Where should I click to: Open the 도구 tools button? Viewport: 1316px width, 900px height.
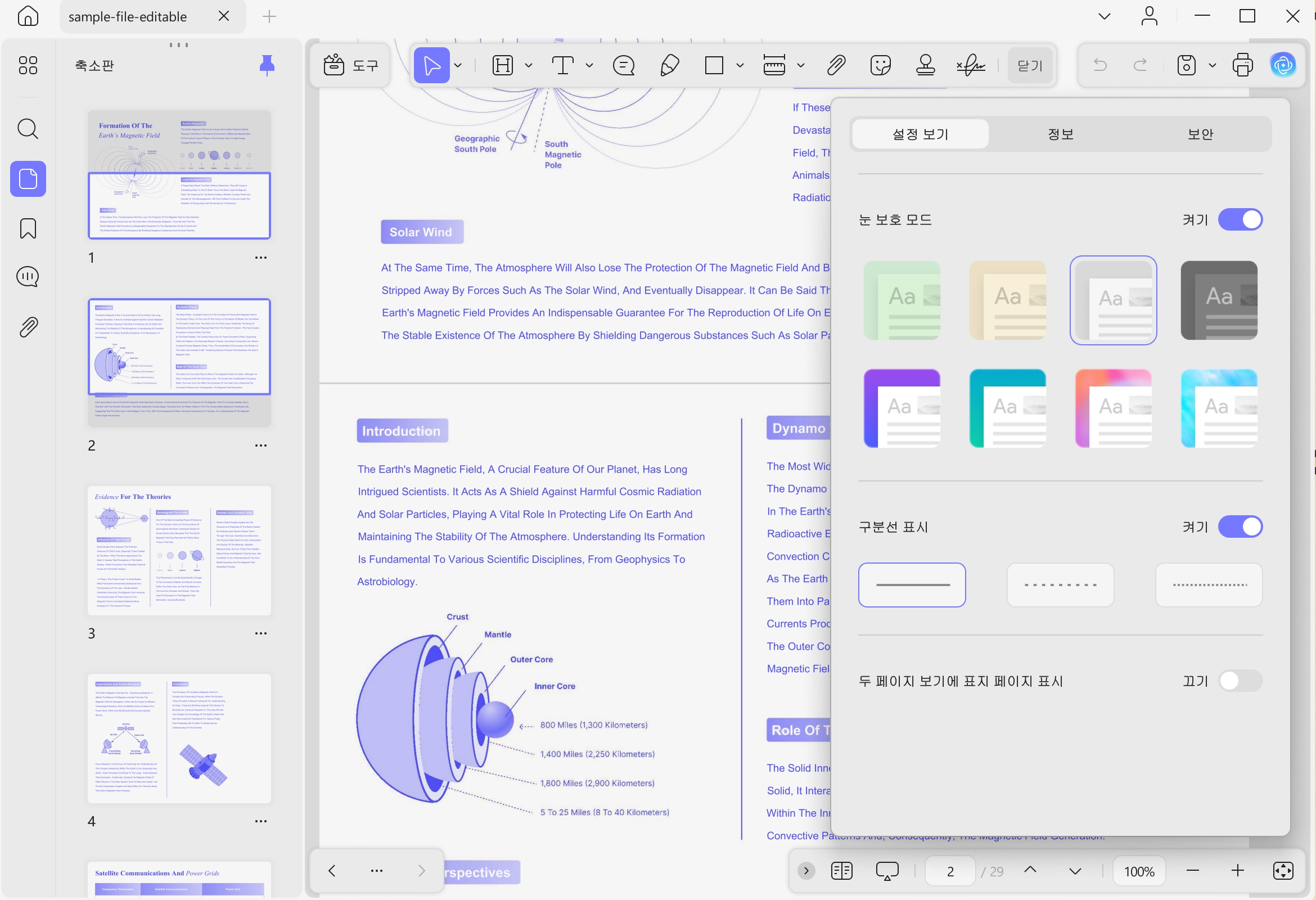pos(351,65)
